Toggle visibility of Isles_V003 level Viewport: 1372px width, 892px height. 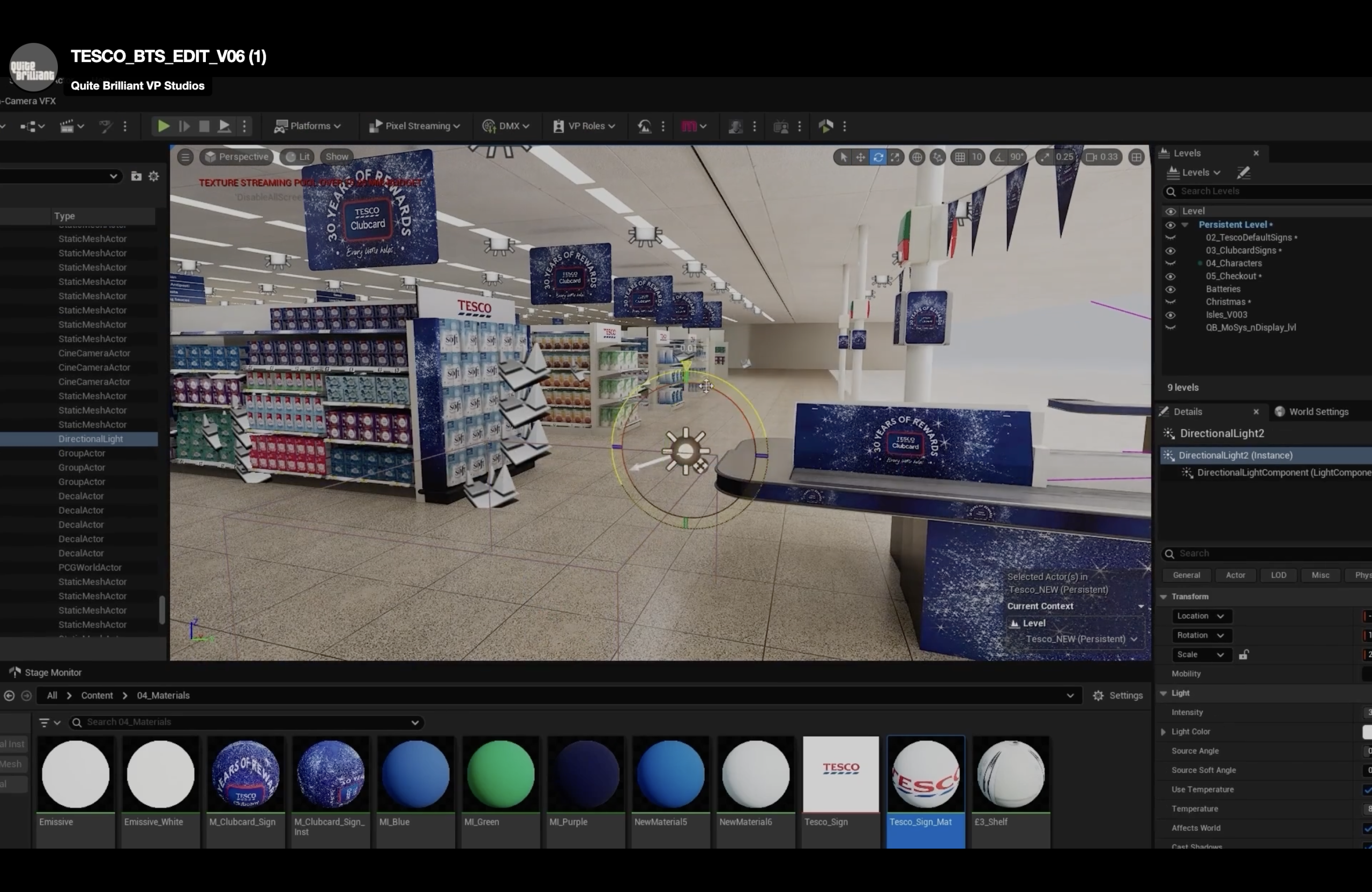(x=1170, y=315)
